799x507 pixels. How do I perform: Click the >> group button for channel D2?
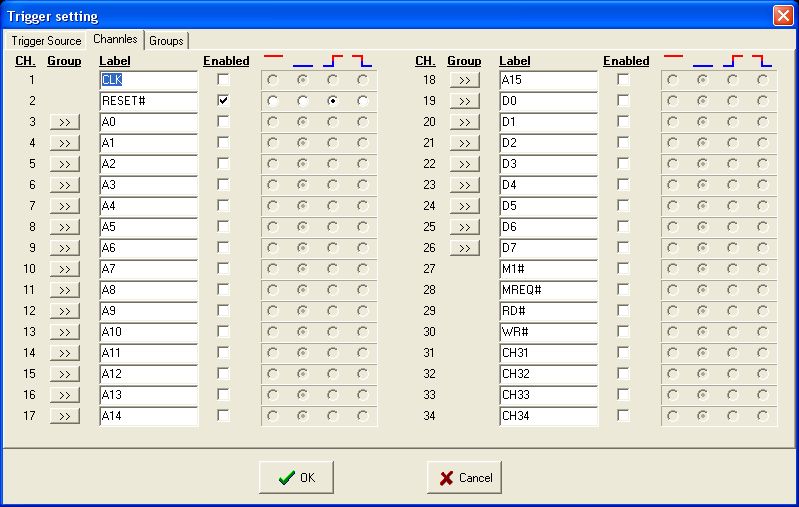click(x=464, y=143)
